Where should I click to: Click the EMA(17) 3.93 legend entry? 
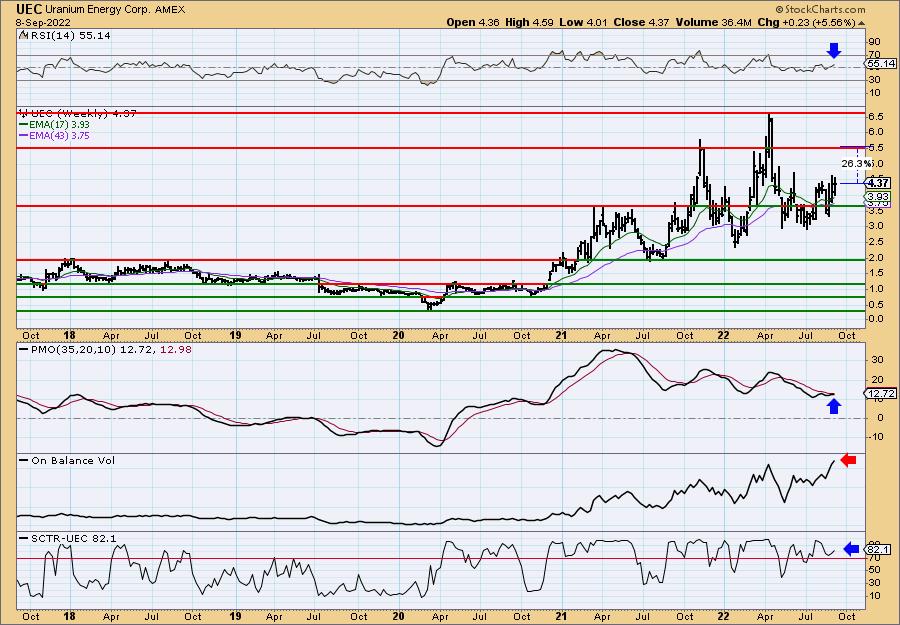coord(61,125)
